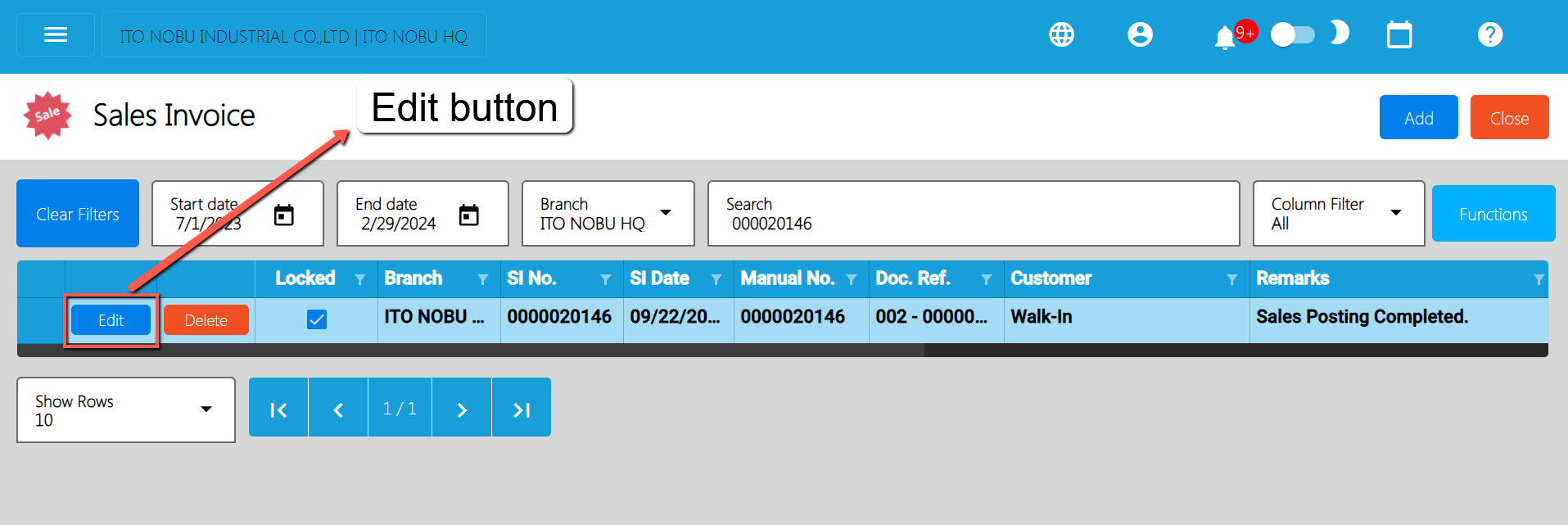The width and height of the screenshot is (1568, 525).
Task: Click the calendar icon in top bar
Action: coord(1399,35)
